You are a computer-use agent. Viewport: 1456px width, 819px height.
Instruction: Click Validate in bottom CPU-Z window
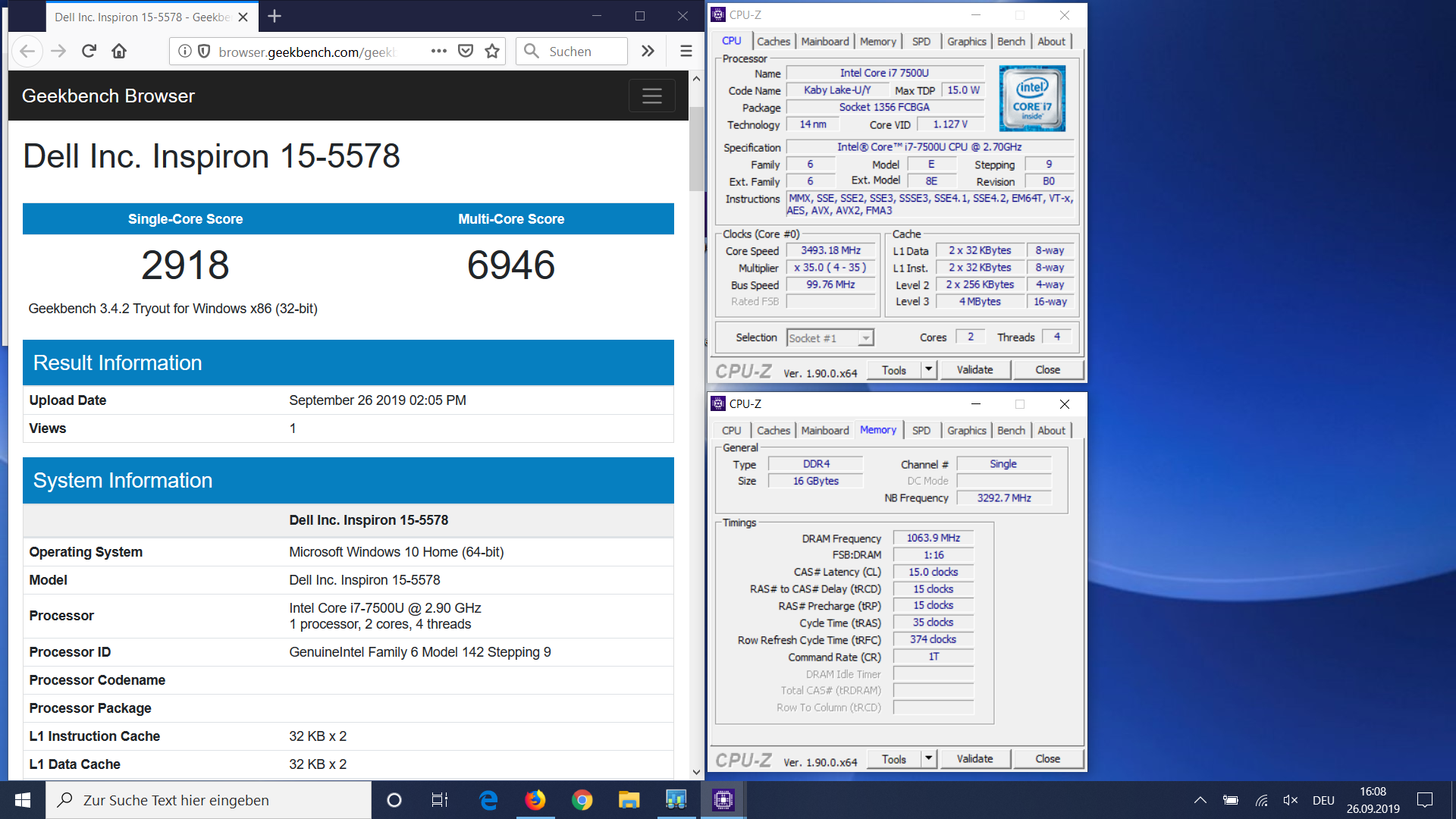pos(974,759)
